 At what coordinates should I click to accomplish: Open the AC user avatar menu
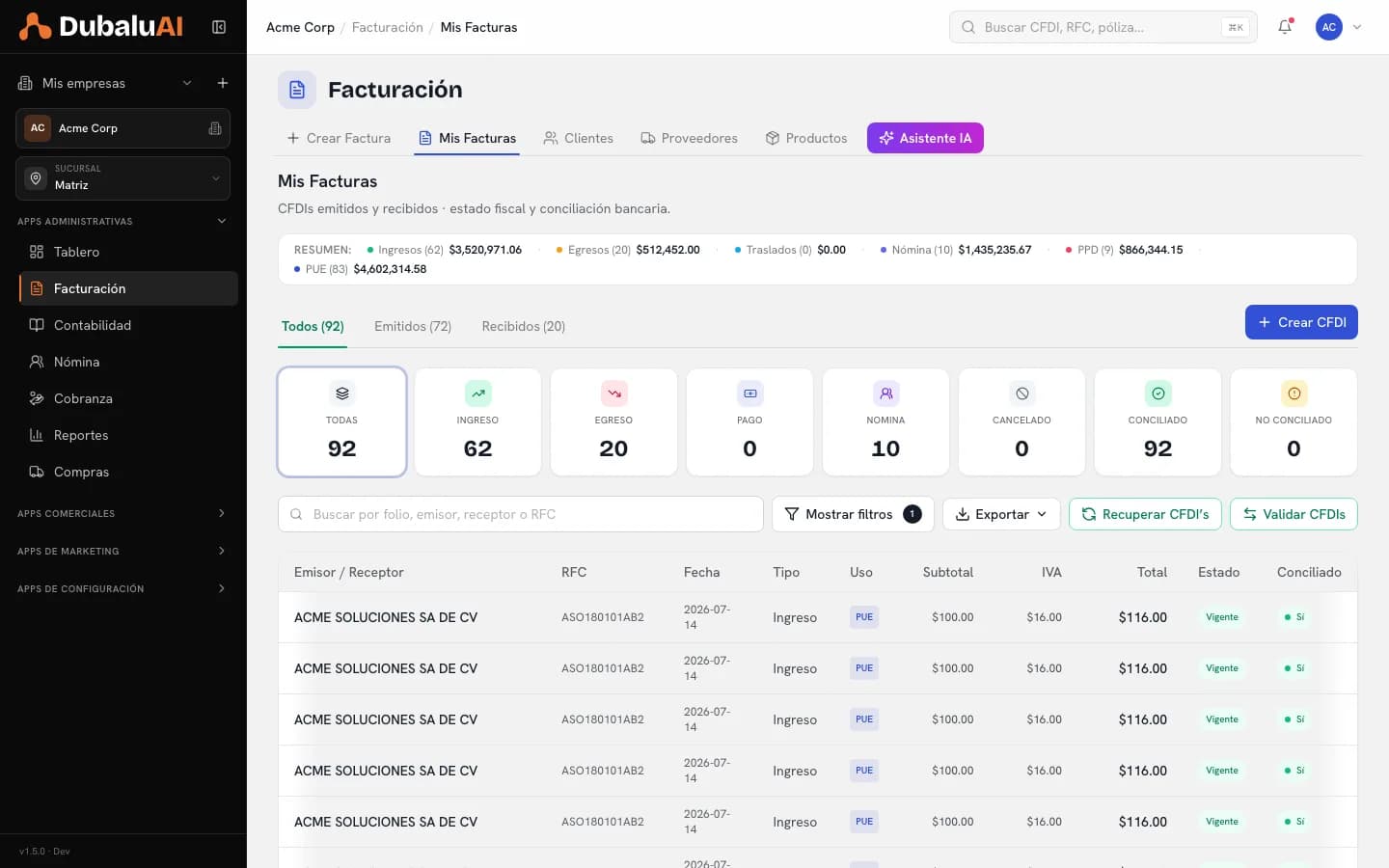pyautogui.click(x=1329, y=27)
